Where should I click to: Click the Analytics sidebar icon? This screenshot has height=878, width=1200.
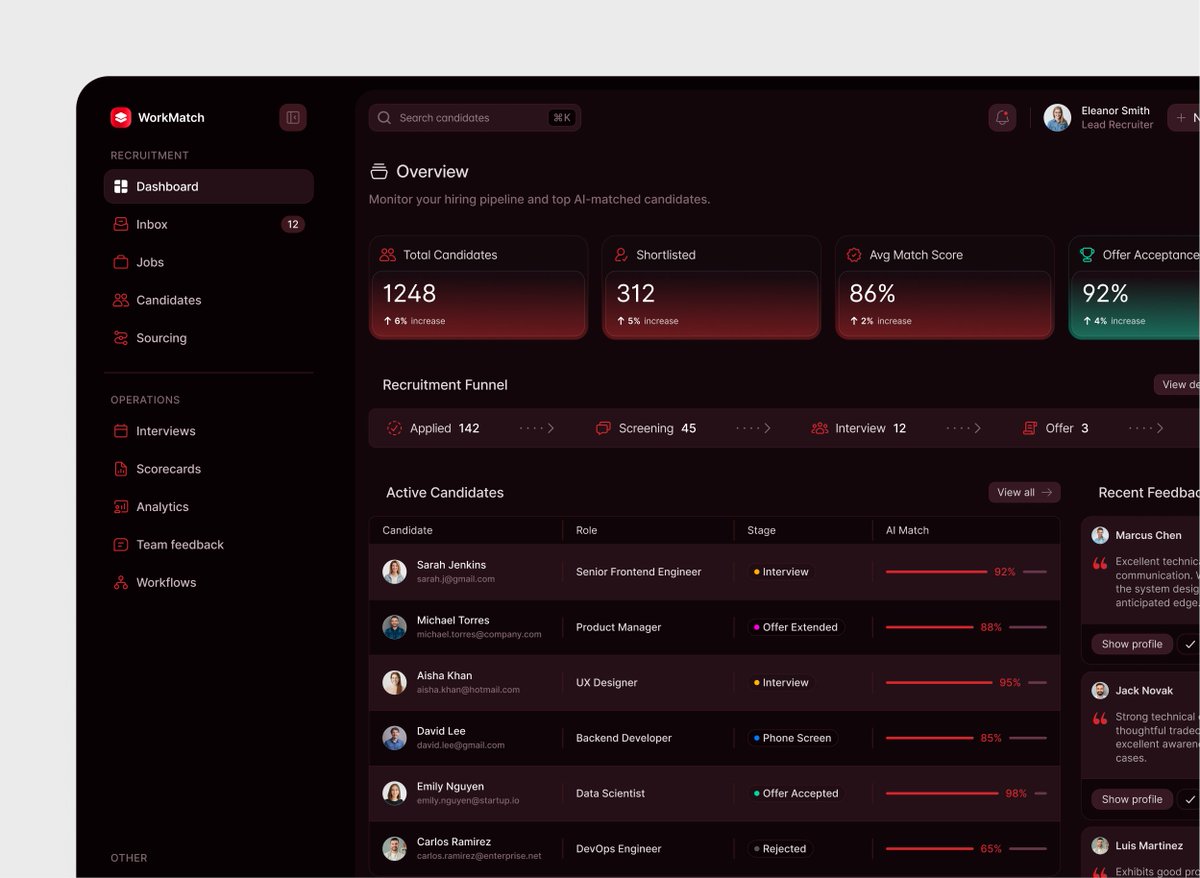click(x=121, y=507)
